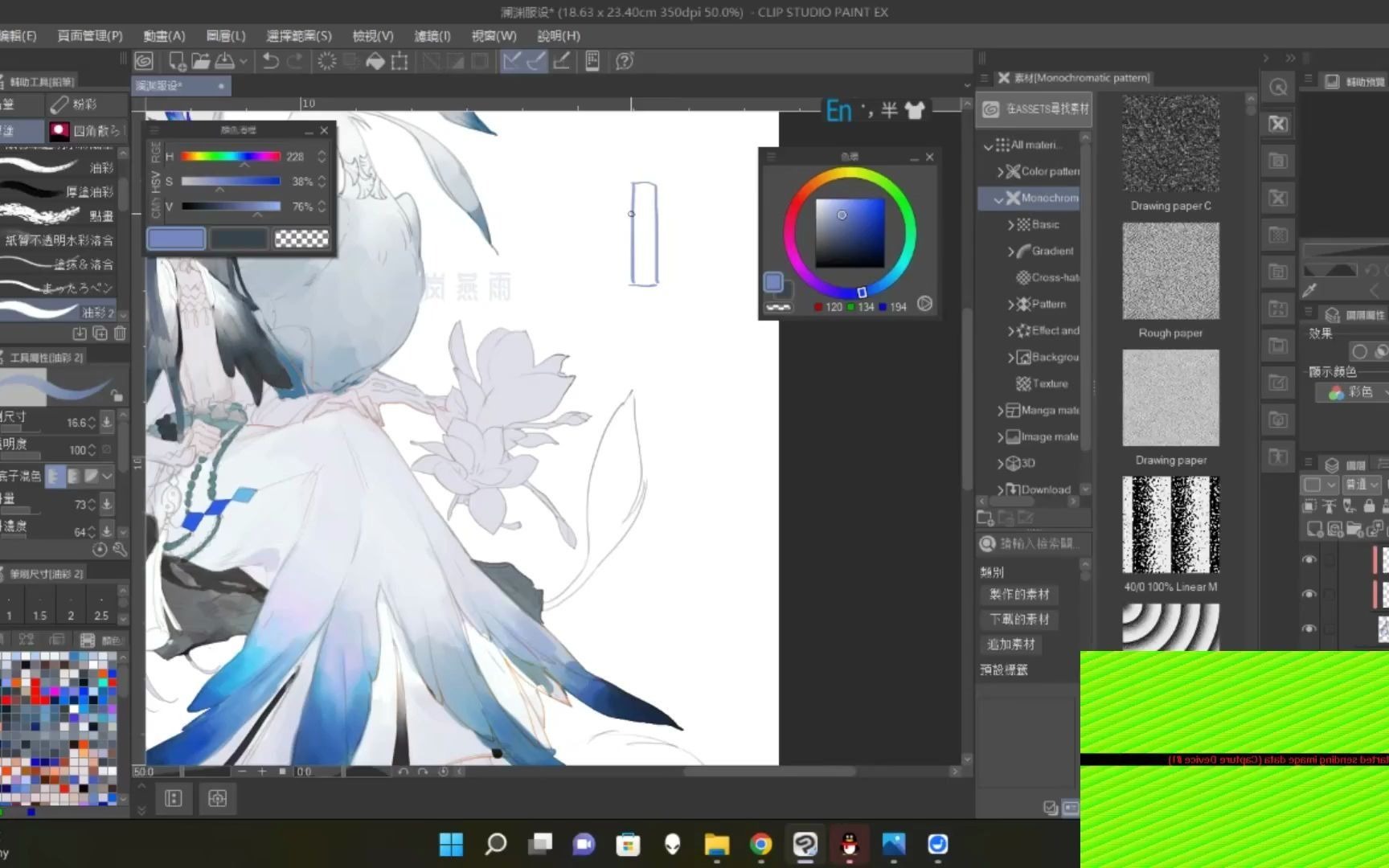The image size is (1389, 868).
Task: Filter by 下載的素材 tag
Action: pos(1019,619)
